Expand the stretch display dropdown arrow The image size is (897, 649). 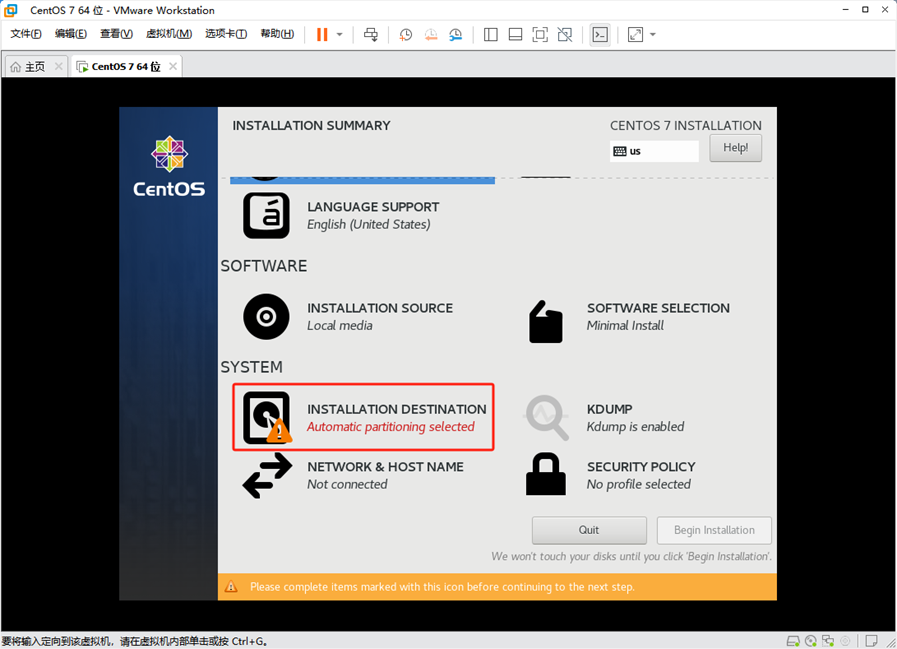(x=653, y=35)
